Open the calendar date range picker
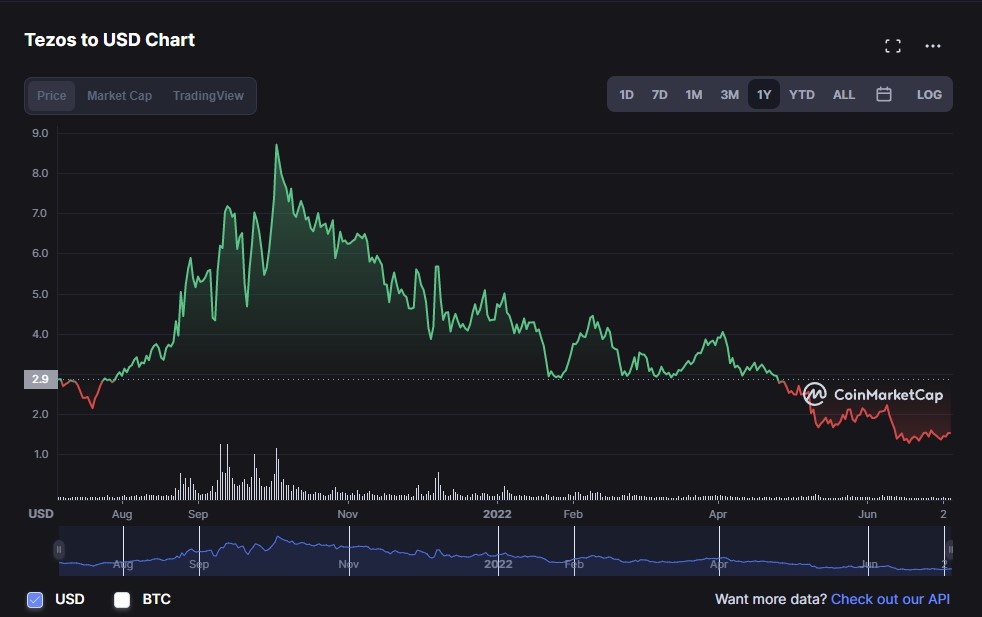Screen dimensions: 982x617 click(884, 94)
